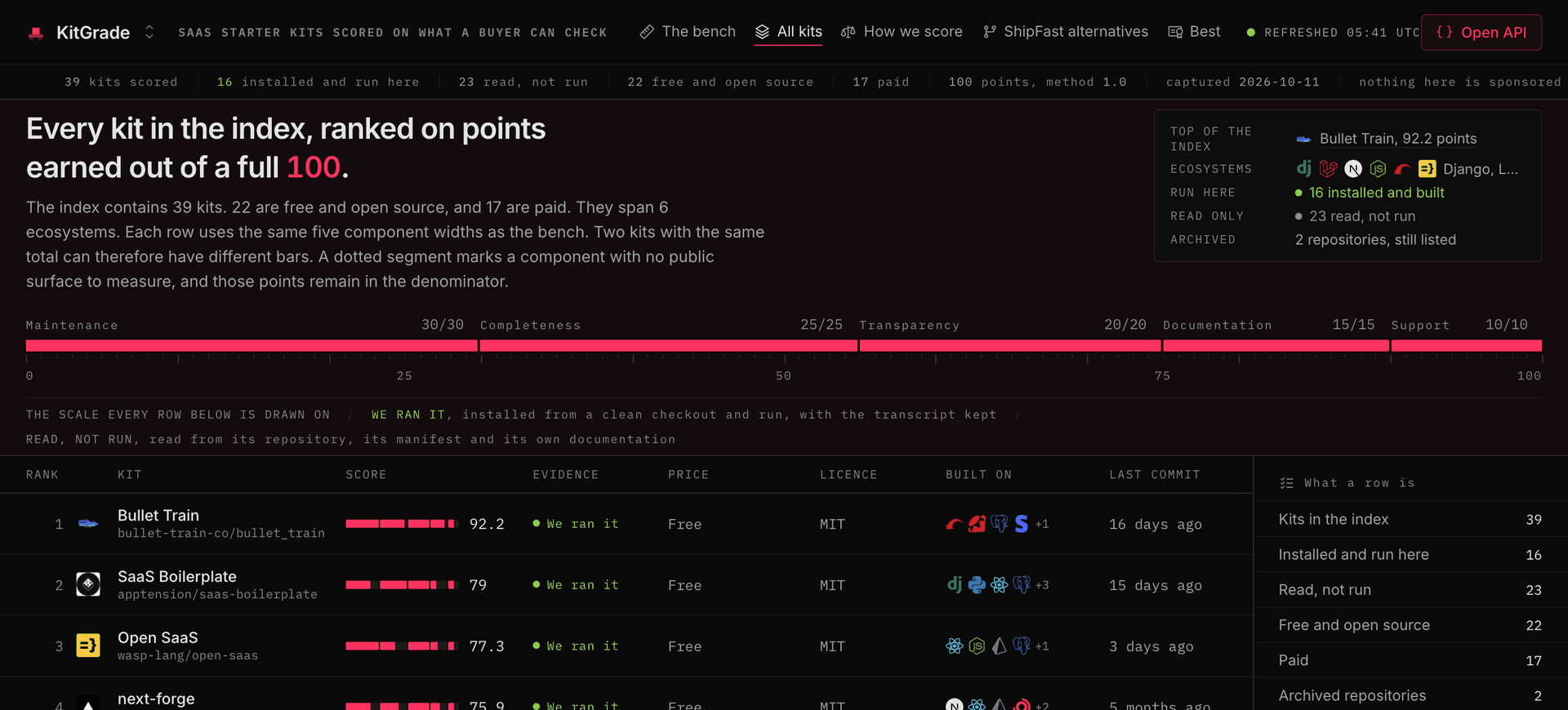The image size is (1568, 710).
Task: Open the Open SaaS kit name
Action: click(x=158, y=637)
